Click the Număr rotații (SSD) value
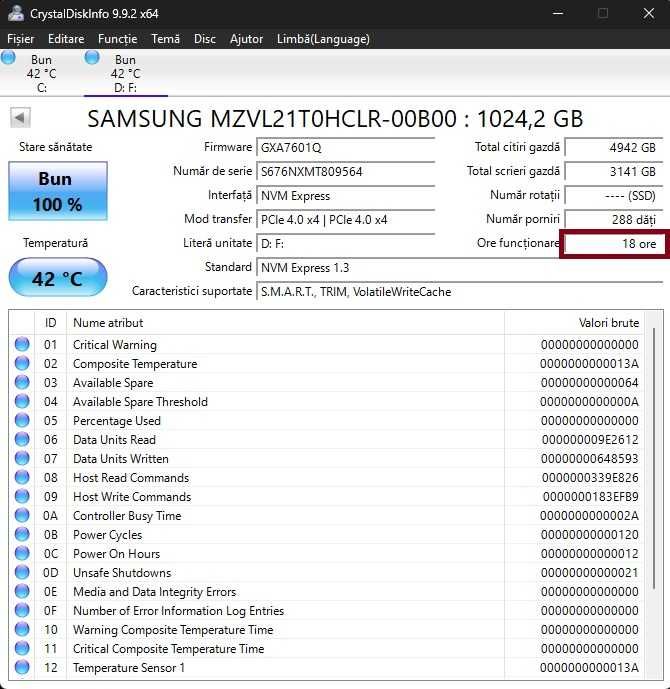 tap(613, 196)
